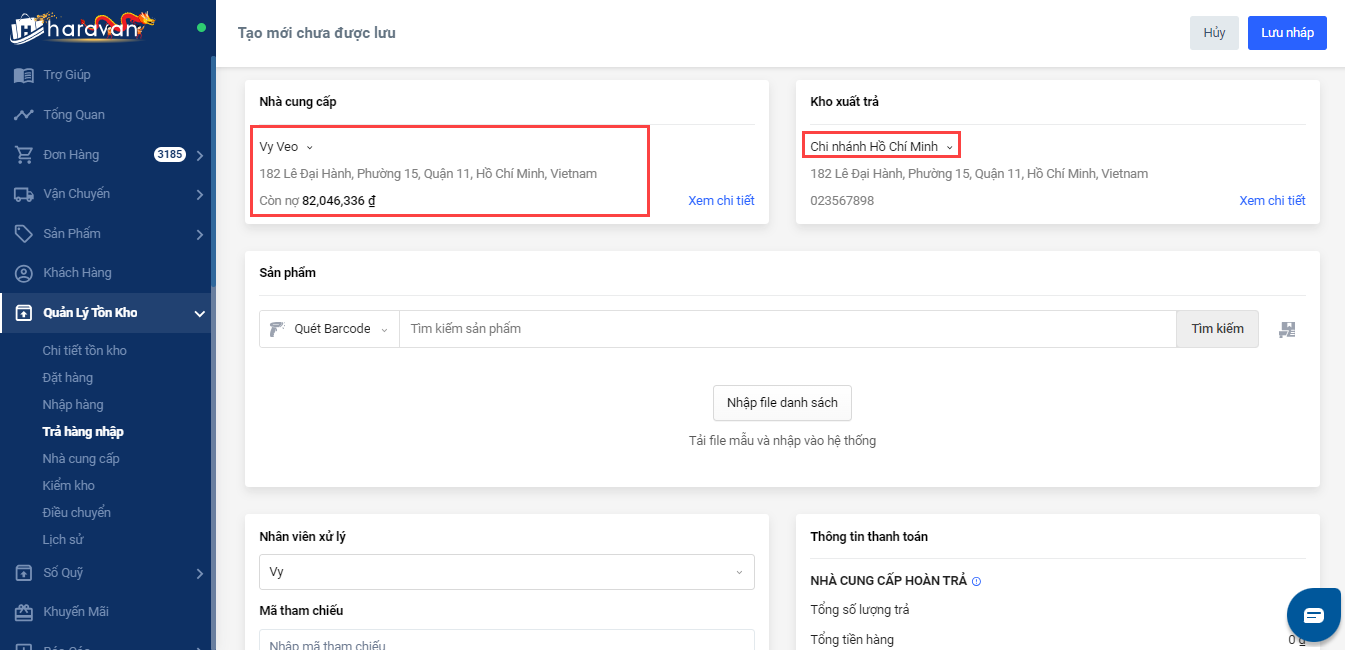Open the Nhân viên xử lý dropdown
The width and height of the screenshot is (1345, 650).
[506, 572]
